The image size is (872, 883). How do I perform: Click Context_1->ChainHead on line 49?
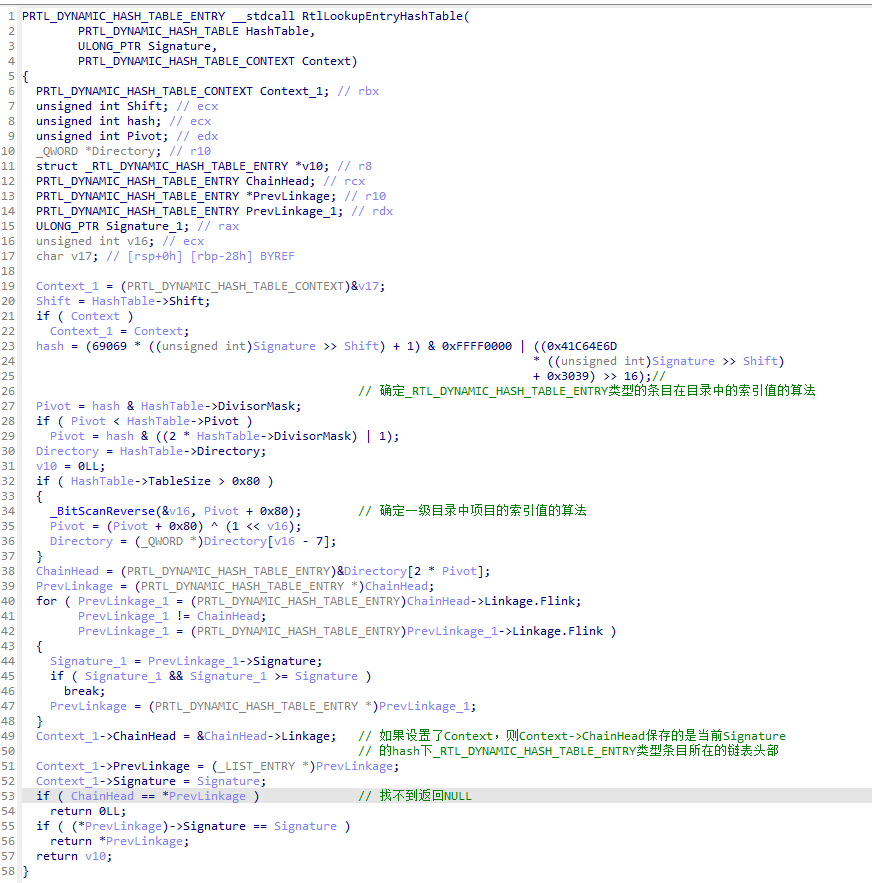coord(105,736)
